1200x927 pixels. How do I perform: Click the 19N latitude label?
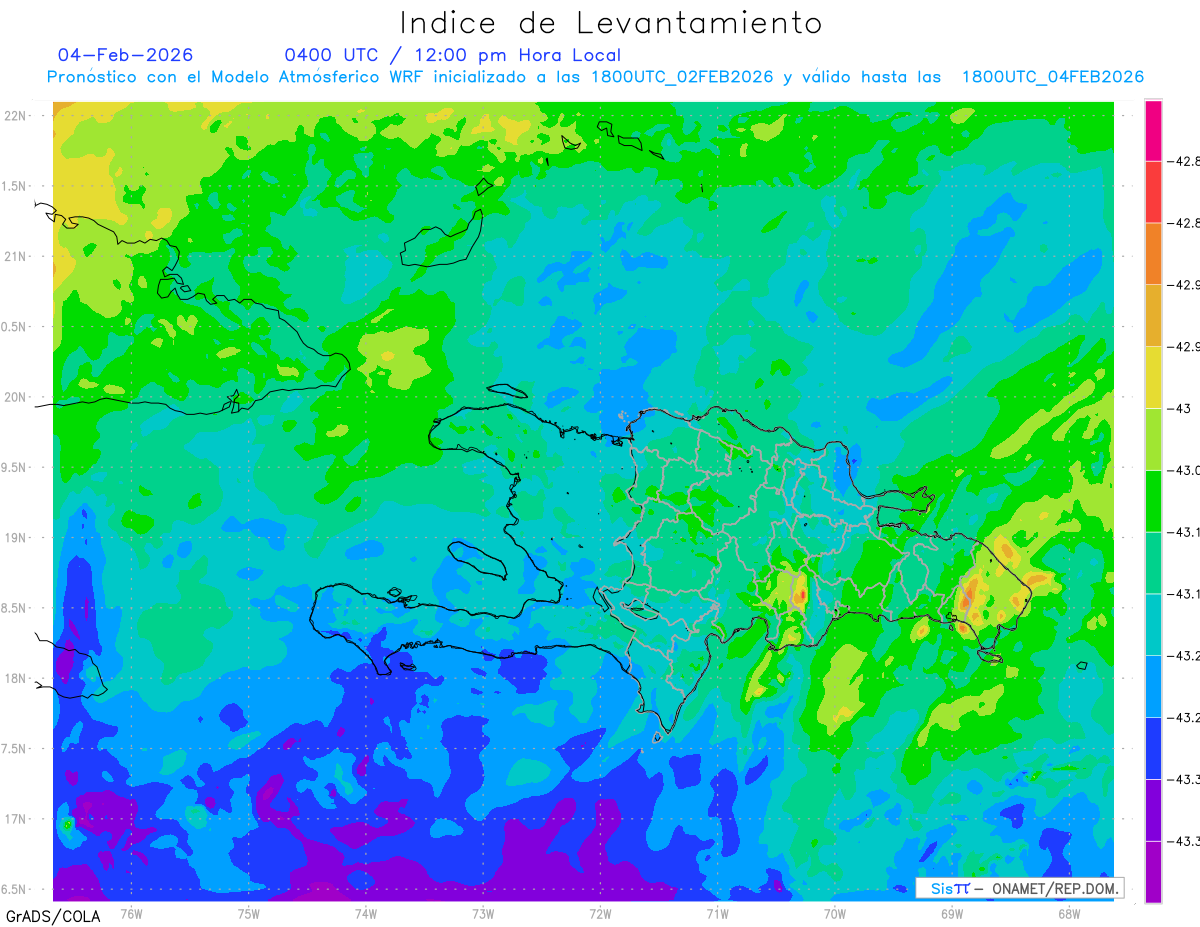[16, 538]
